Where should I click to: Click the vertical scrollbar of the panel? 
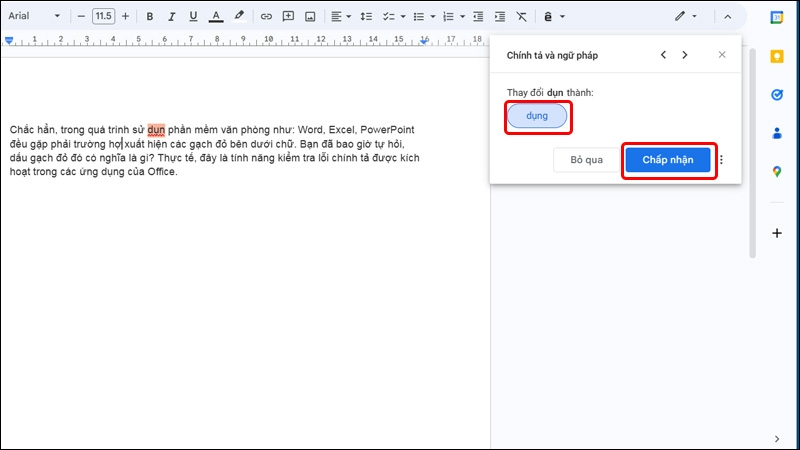click(753, 153)
